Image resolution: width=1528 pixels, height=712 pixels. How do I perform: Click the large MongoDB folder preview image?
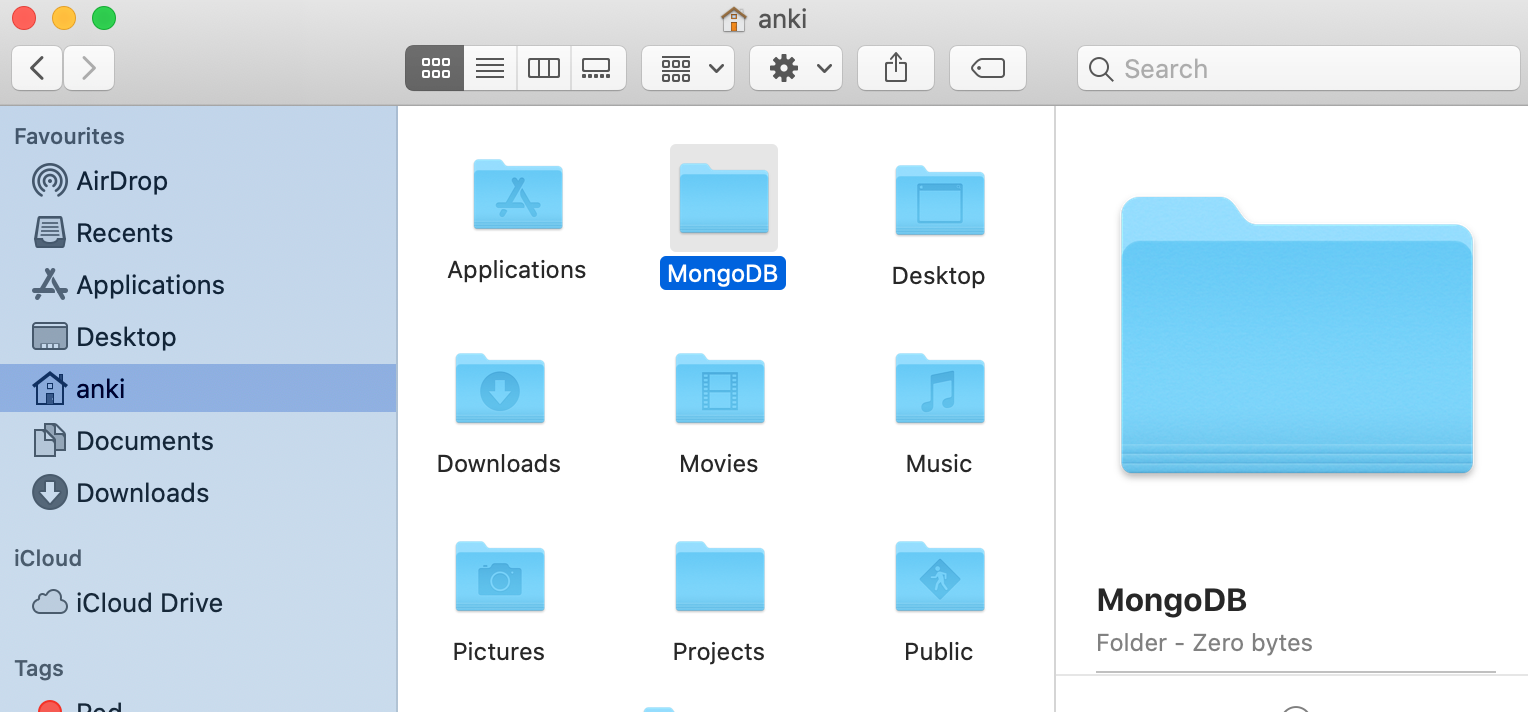(x=1297, y=334)
